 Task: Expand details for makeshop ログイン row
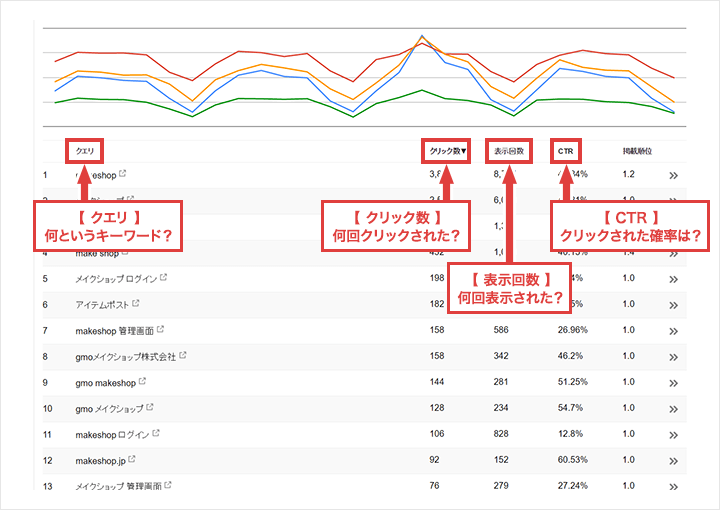[674, 435]
